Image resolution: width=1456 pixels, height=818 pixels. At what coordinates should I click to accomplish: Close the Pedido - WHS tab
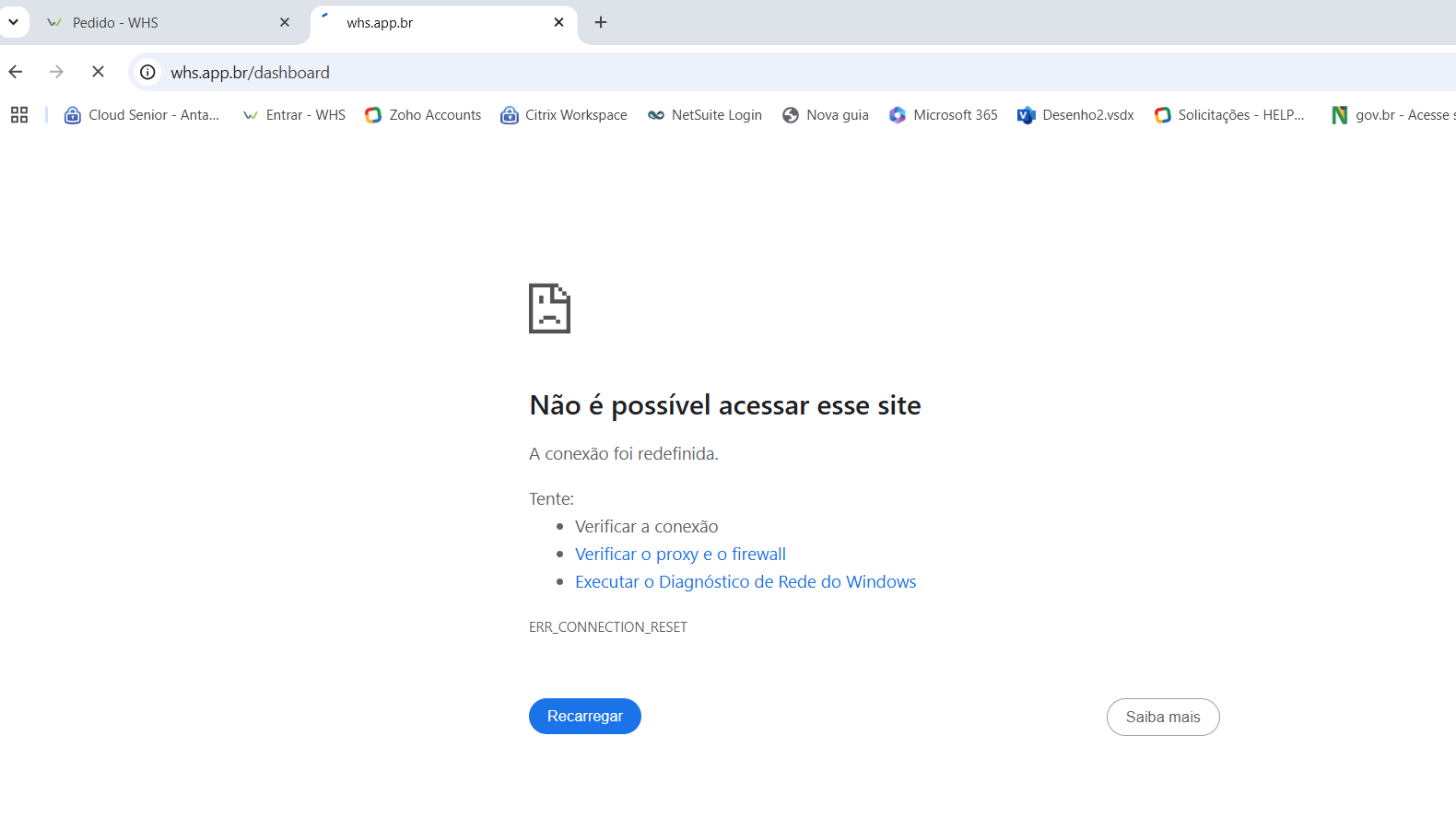[285, 23]
